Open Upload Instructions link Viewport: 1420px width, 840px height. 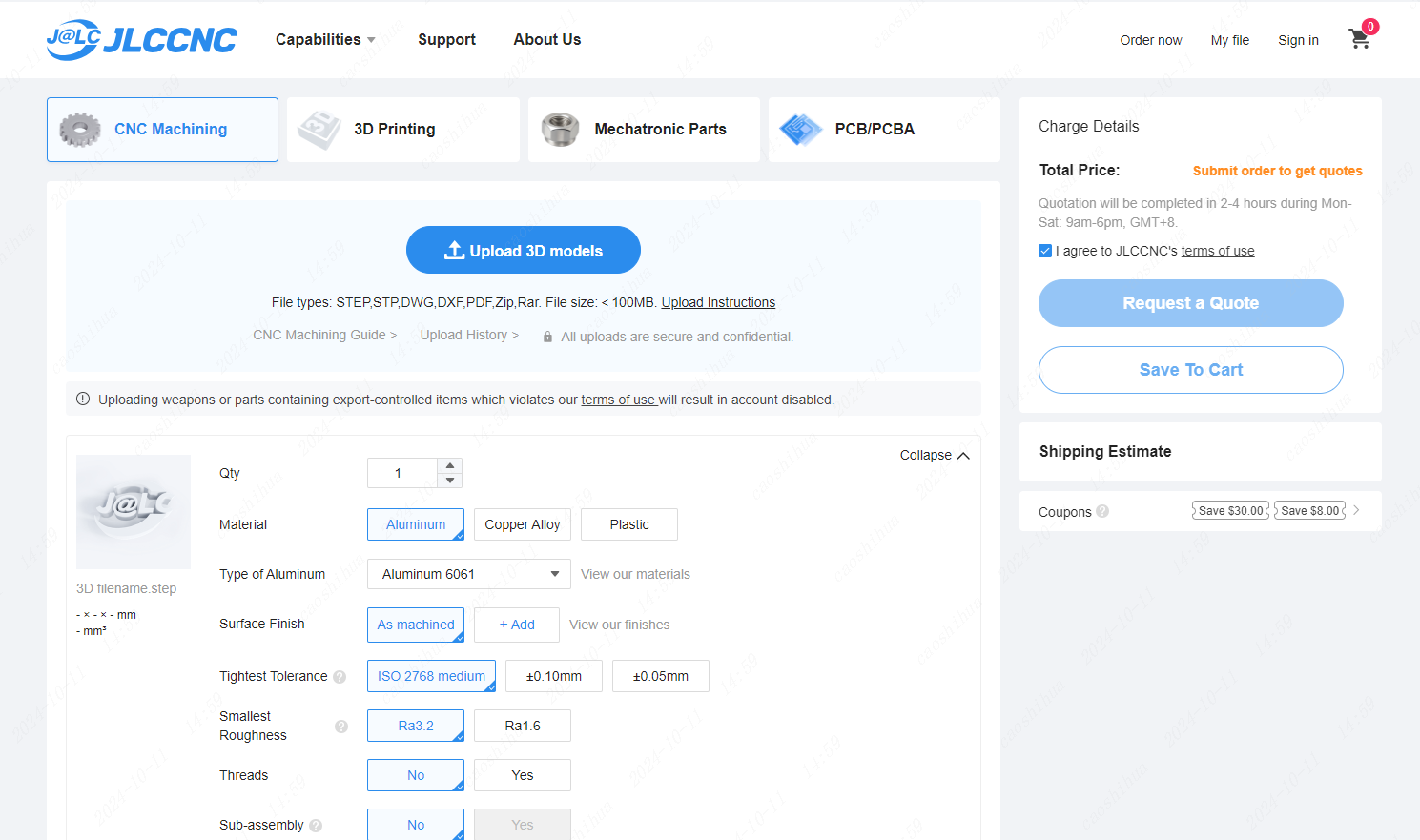pyautogui.click(x=718, y=302)
